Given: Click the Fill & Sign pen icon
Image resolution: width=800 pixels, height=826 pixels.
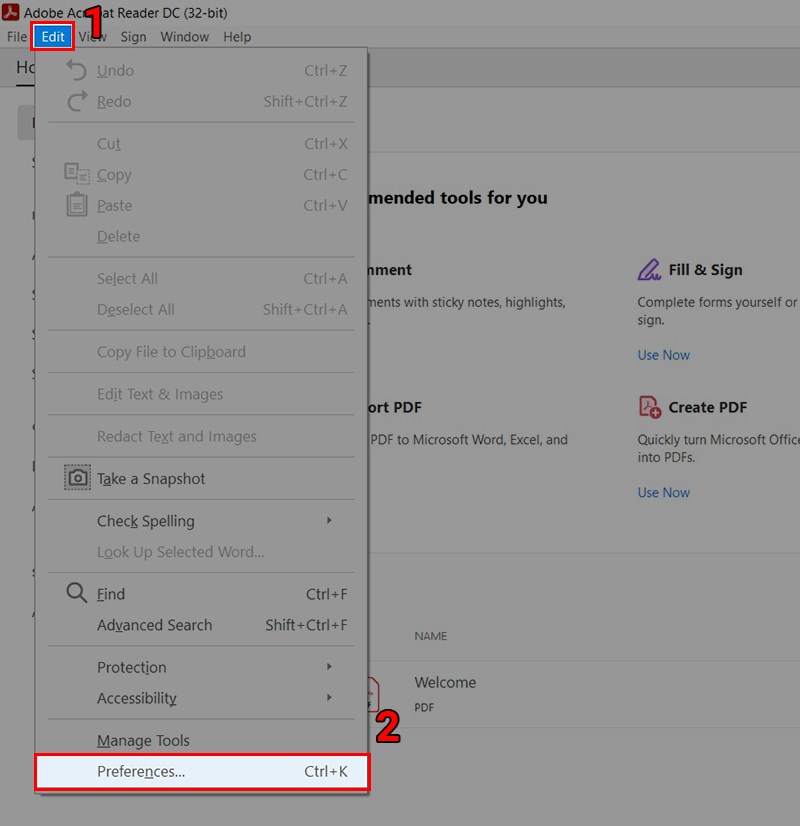Looking at the screenshot, I should 650,269.
